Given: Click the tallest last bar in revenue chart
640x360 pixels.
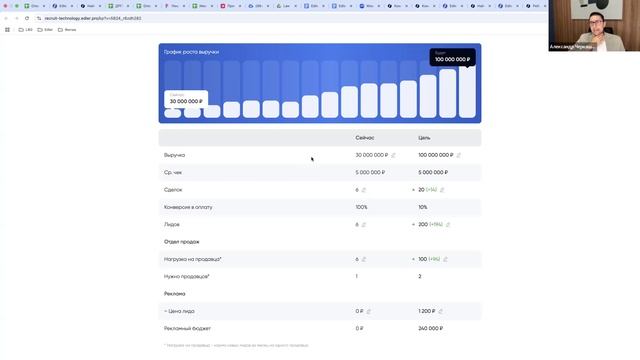Looking at the screenshot, I should click(467, 92).
